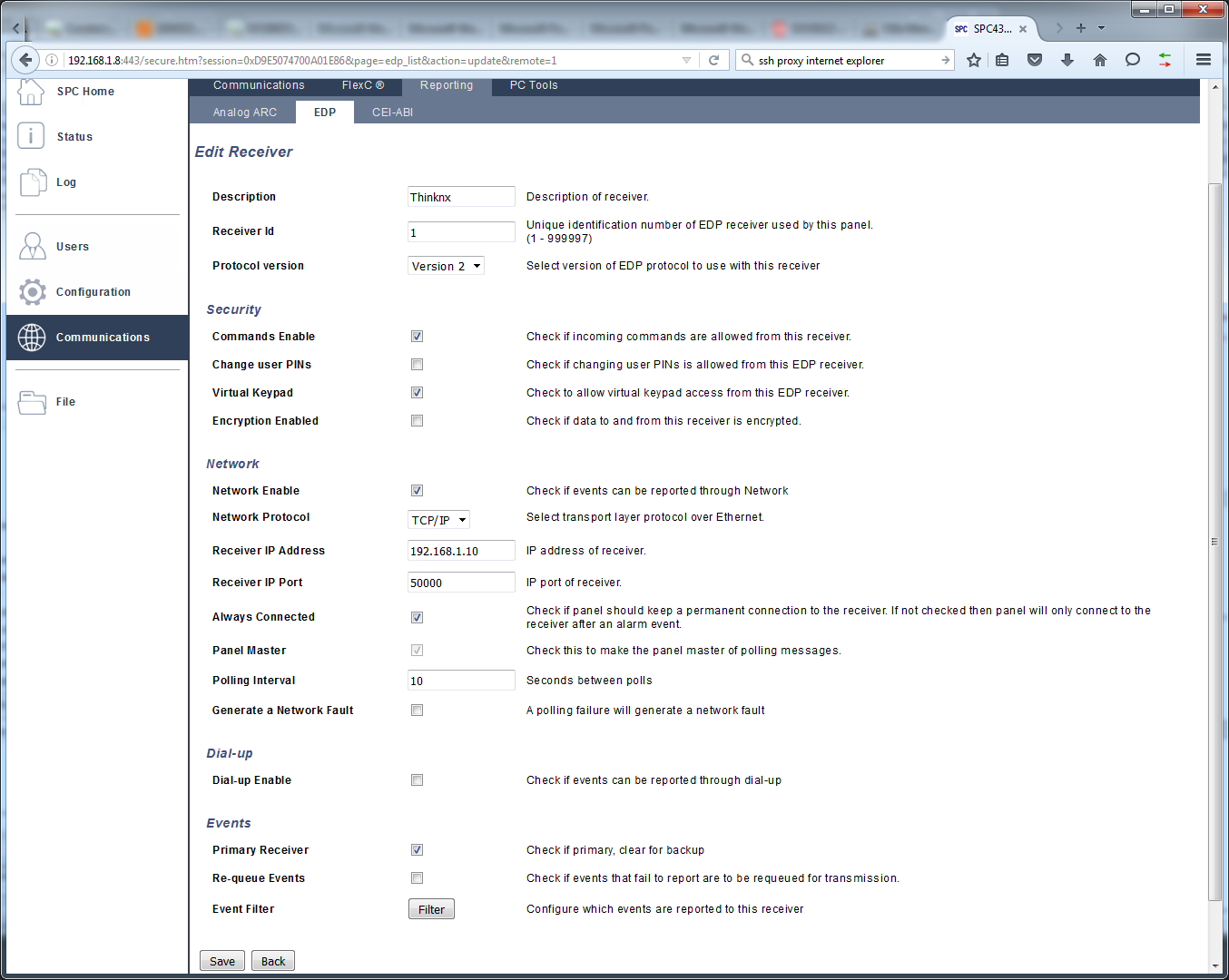This screenshot has width=1229, height=980.
Task: Check Generate a Network Fault option
Action: pyautogui.click(x=418, y=710)
